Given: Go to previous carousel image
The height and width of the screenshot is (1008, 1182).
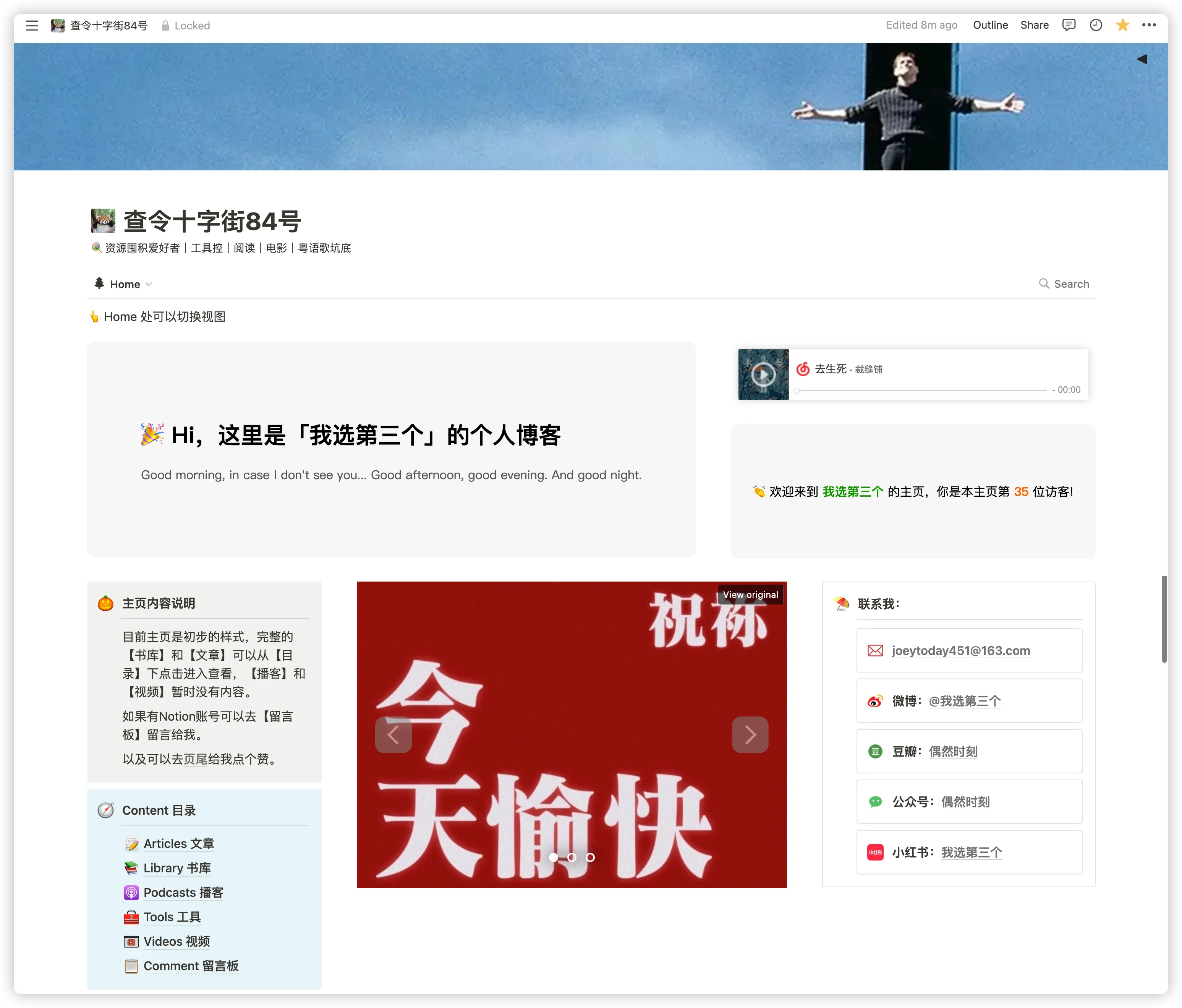Looking at the screenshot, I should (393, 735).
